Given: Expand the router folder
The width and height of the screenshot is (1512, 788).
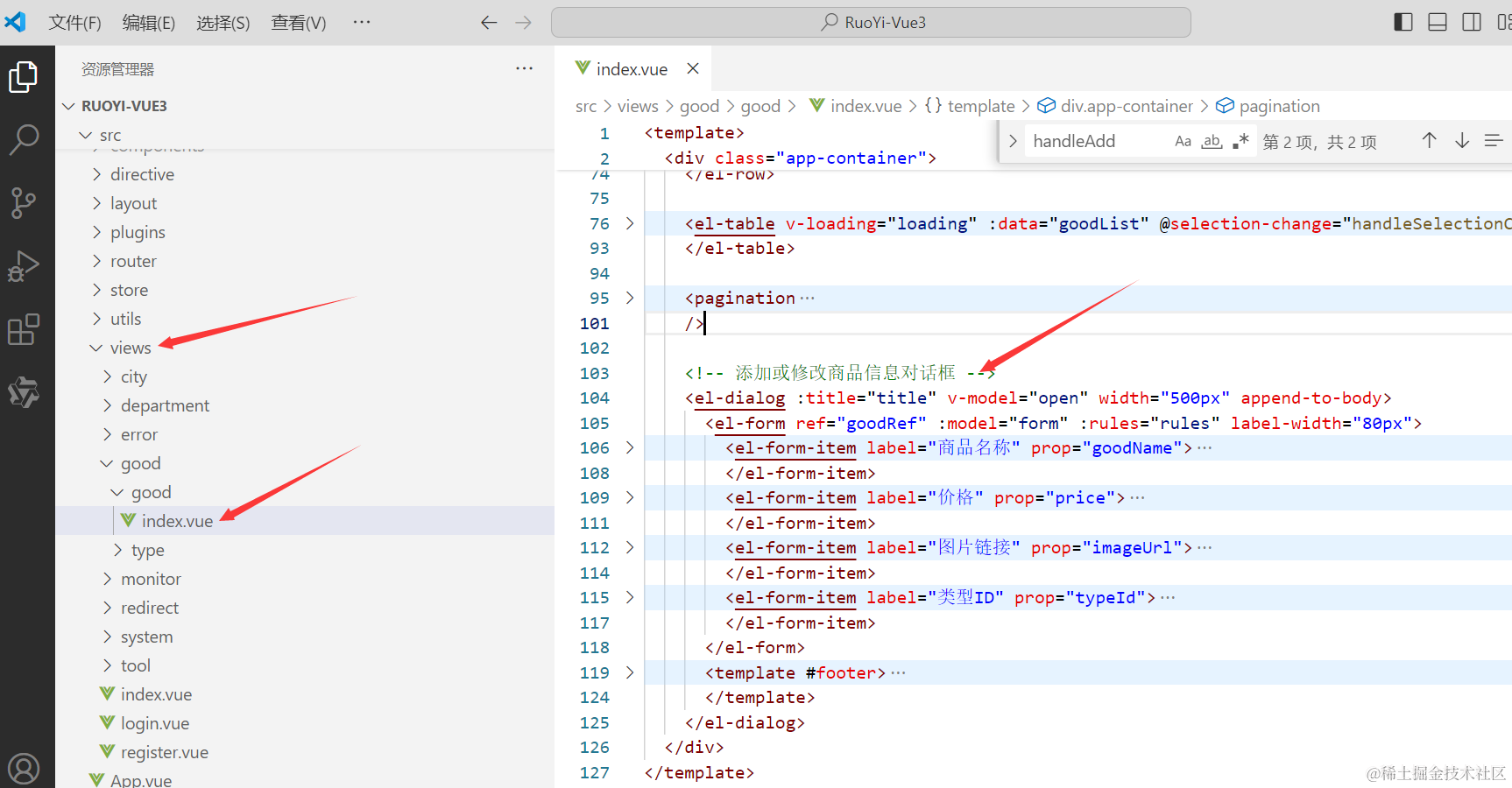Looking at the screenshot, I should (x=133, y=261).
